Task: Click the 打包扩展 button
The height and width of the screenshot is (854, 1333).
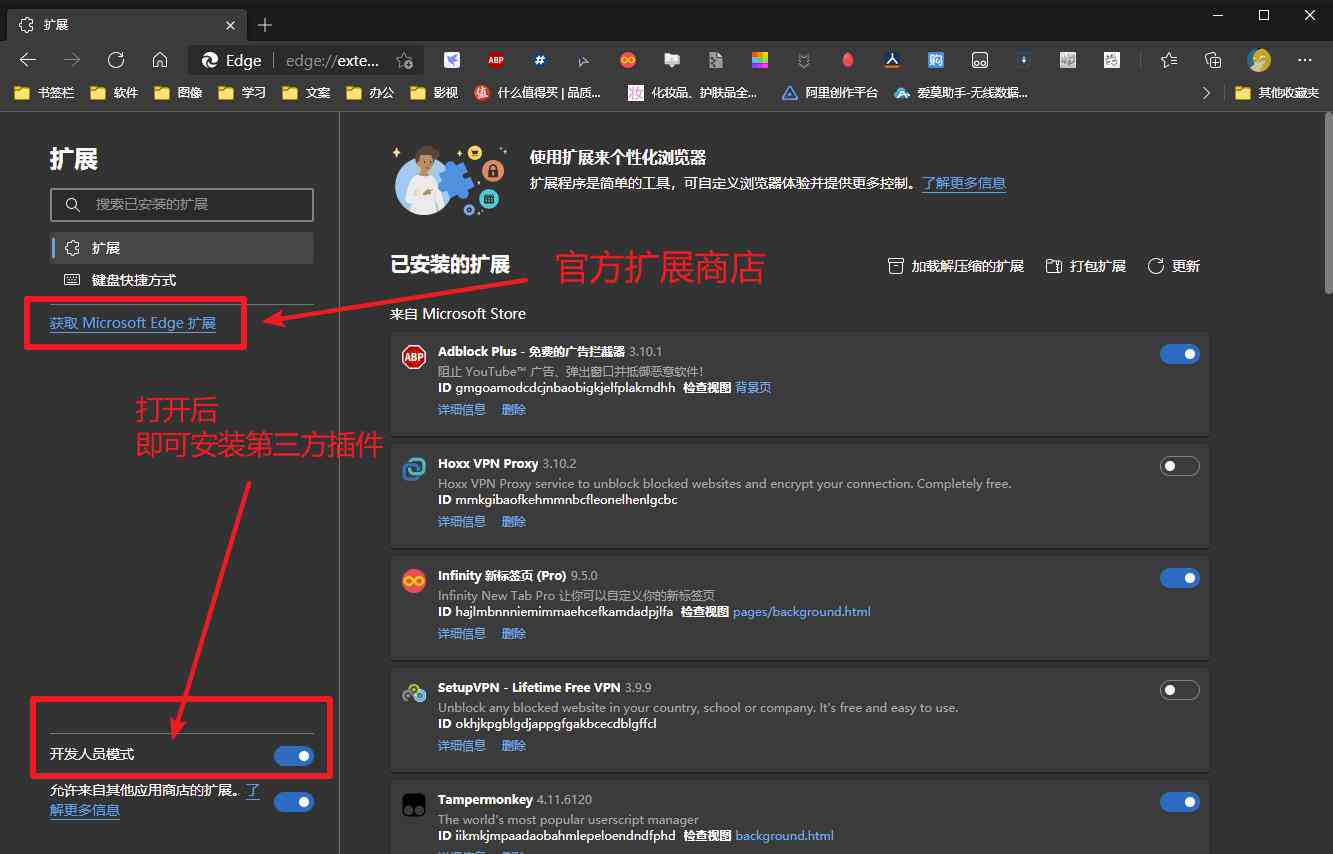Action: coord(1085,266)
